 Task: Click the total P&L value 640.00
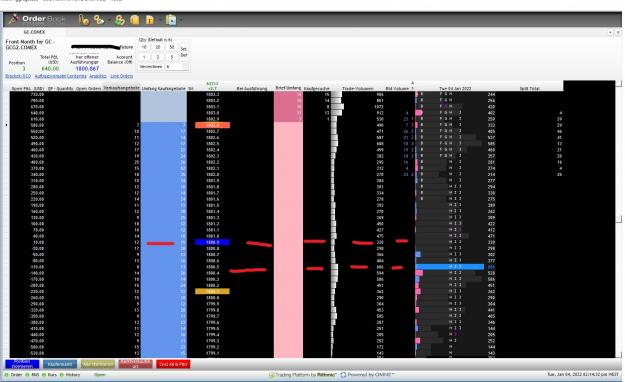50,69
